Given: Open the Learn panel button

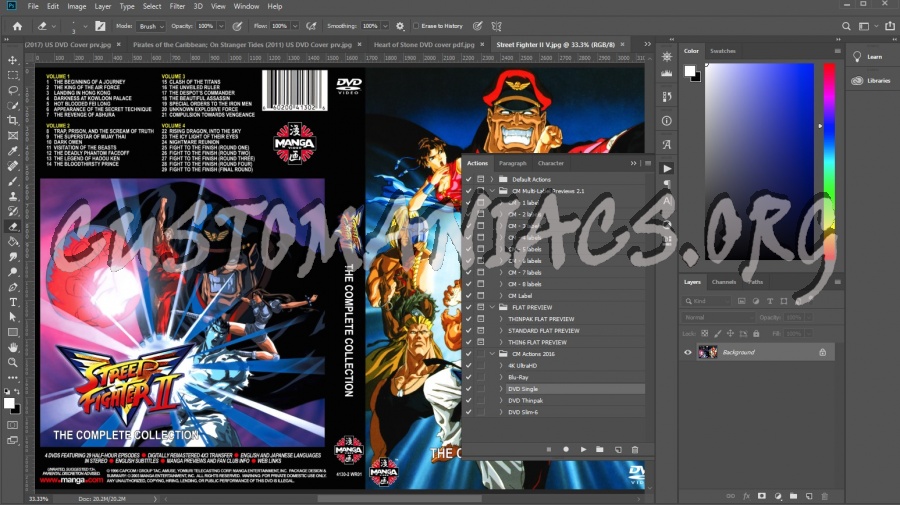Looking at the screenshot, I should pos(870,57).
